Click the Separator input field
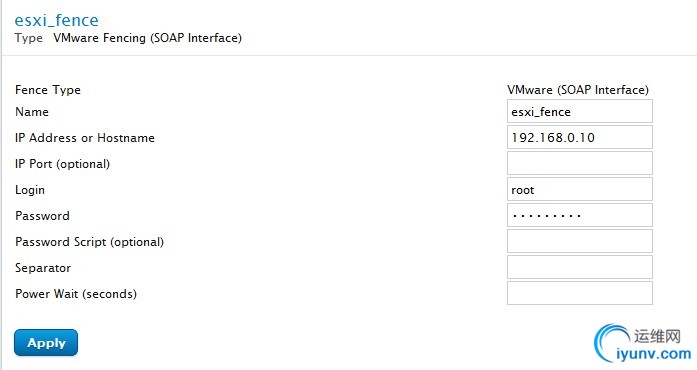Viewport: 697px width, 370px height. tap(580, 267)
